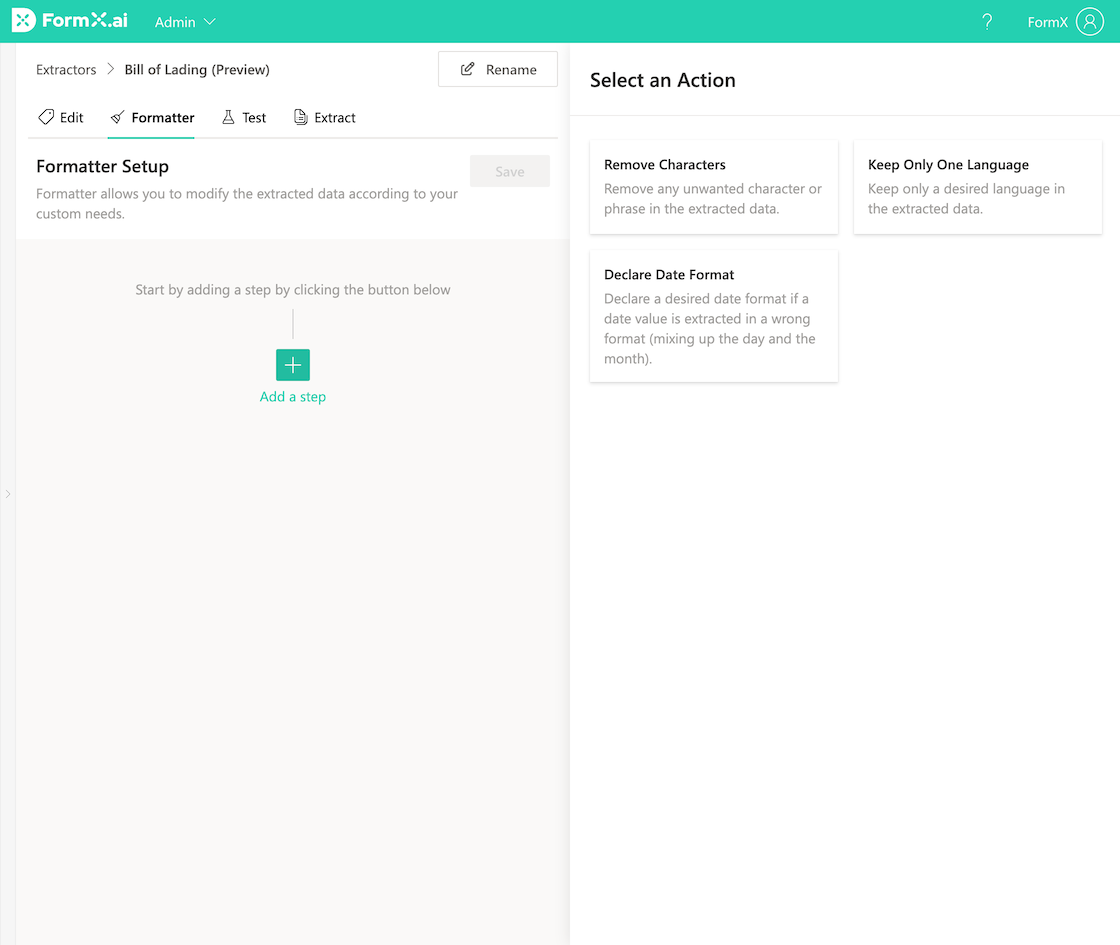Click the tag icon of Edit tab
1120x945 pixels.
46,117
